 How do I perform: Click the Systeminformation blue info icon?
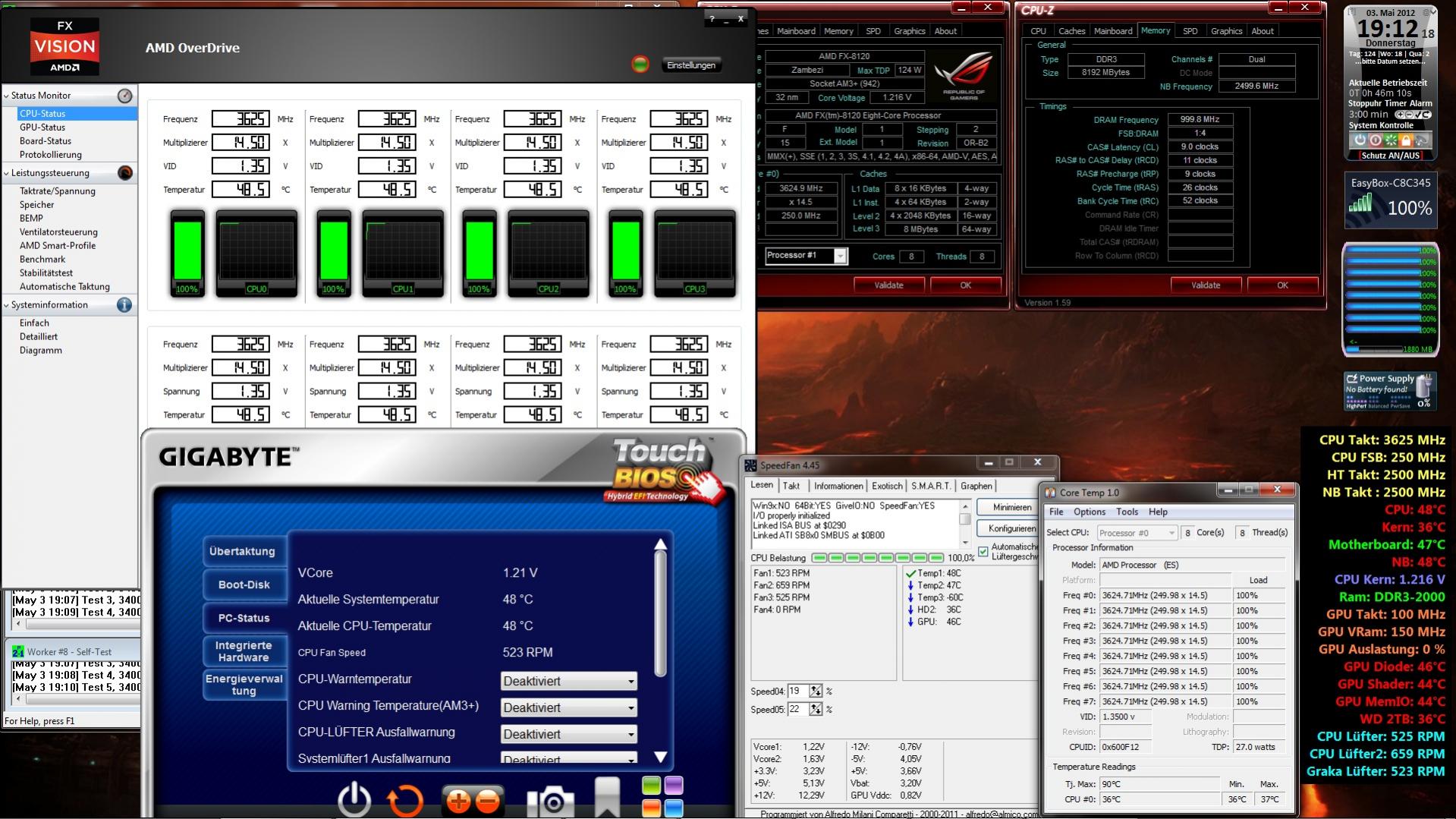pyautogui.click(x=124, y=305)
